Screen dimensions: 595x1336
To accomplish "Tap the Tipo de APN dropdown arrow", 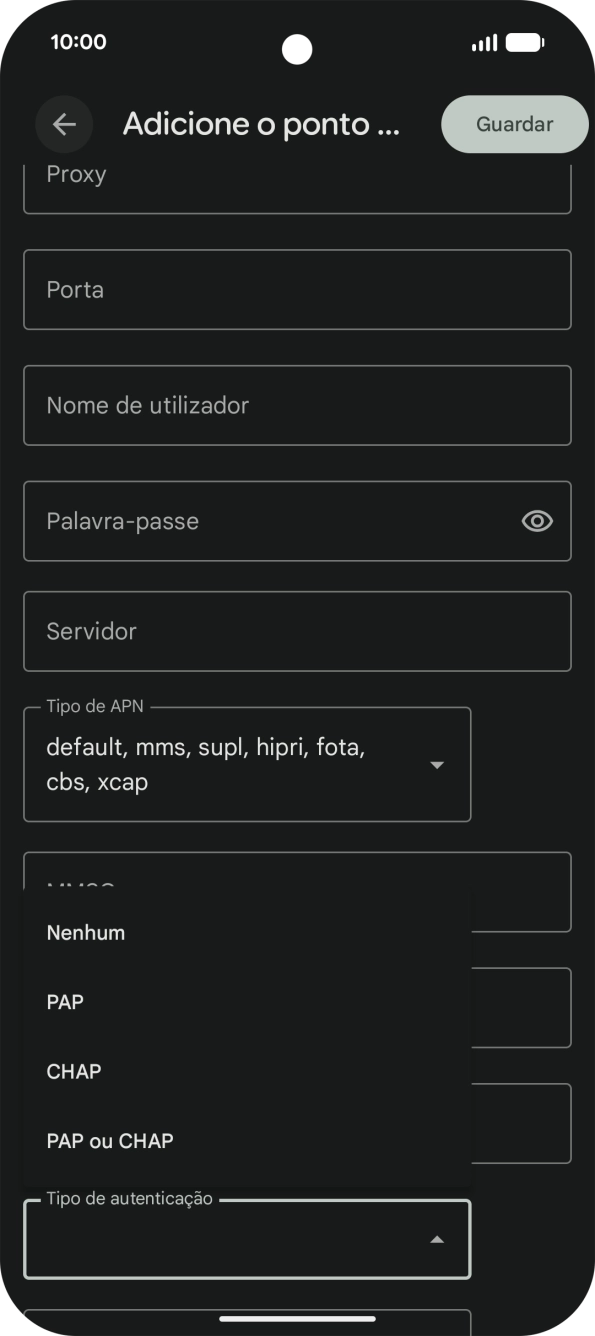I will coord(437,764).
